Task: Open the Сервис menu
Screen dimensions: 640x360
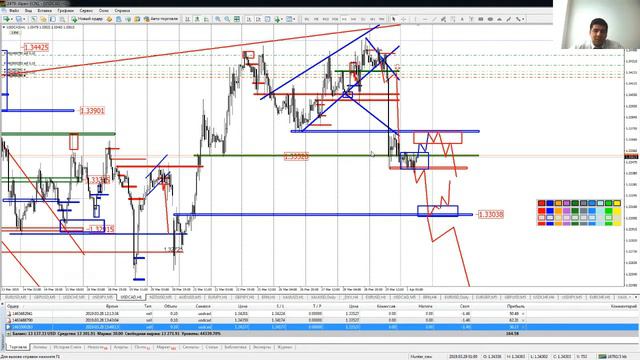Action: tap(86, 11)
